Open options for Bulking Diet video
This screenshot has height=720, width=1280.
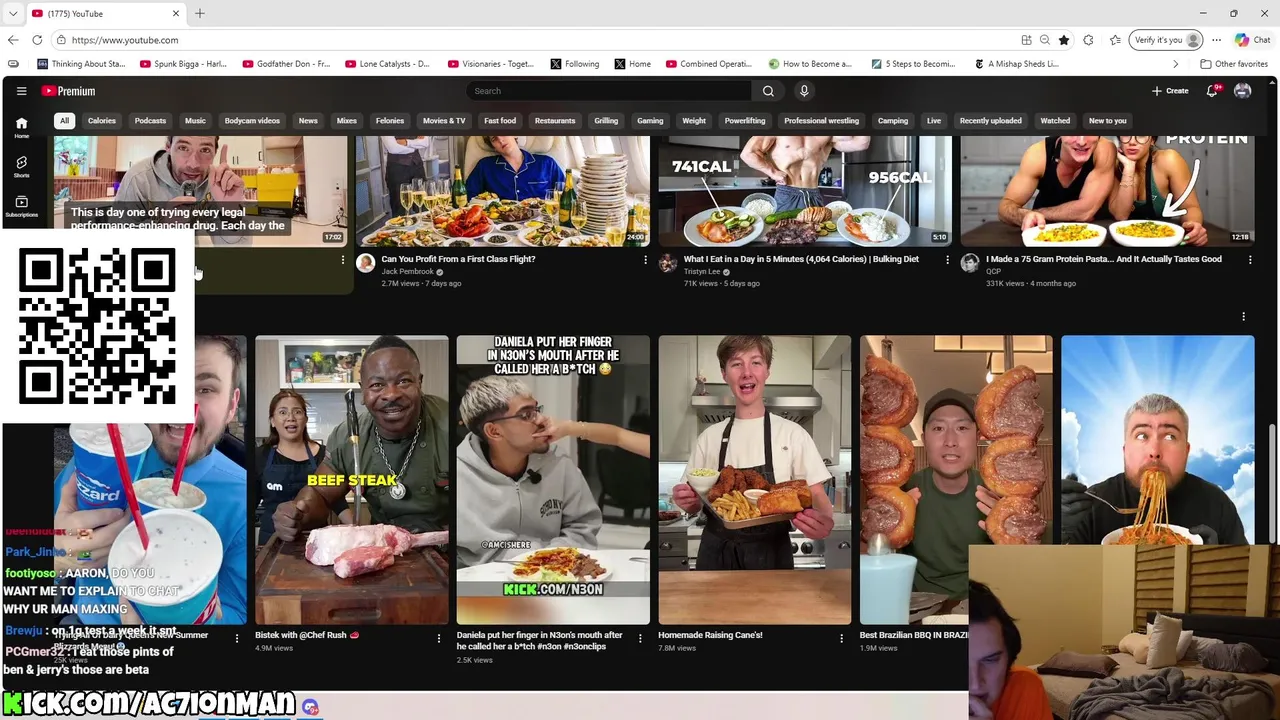pos(947,260)
